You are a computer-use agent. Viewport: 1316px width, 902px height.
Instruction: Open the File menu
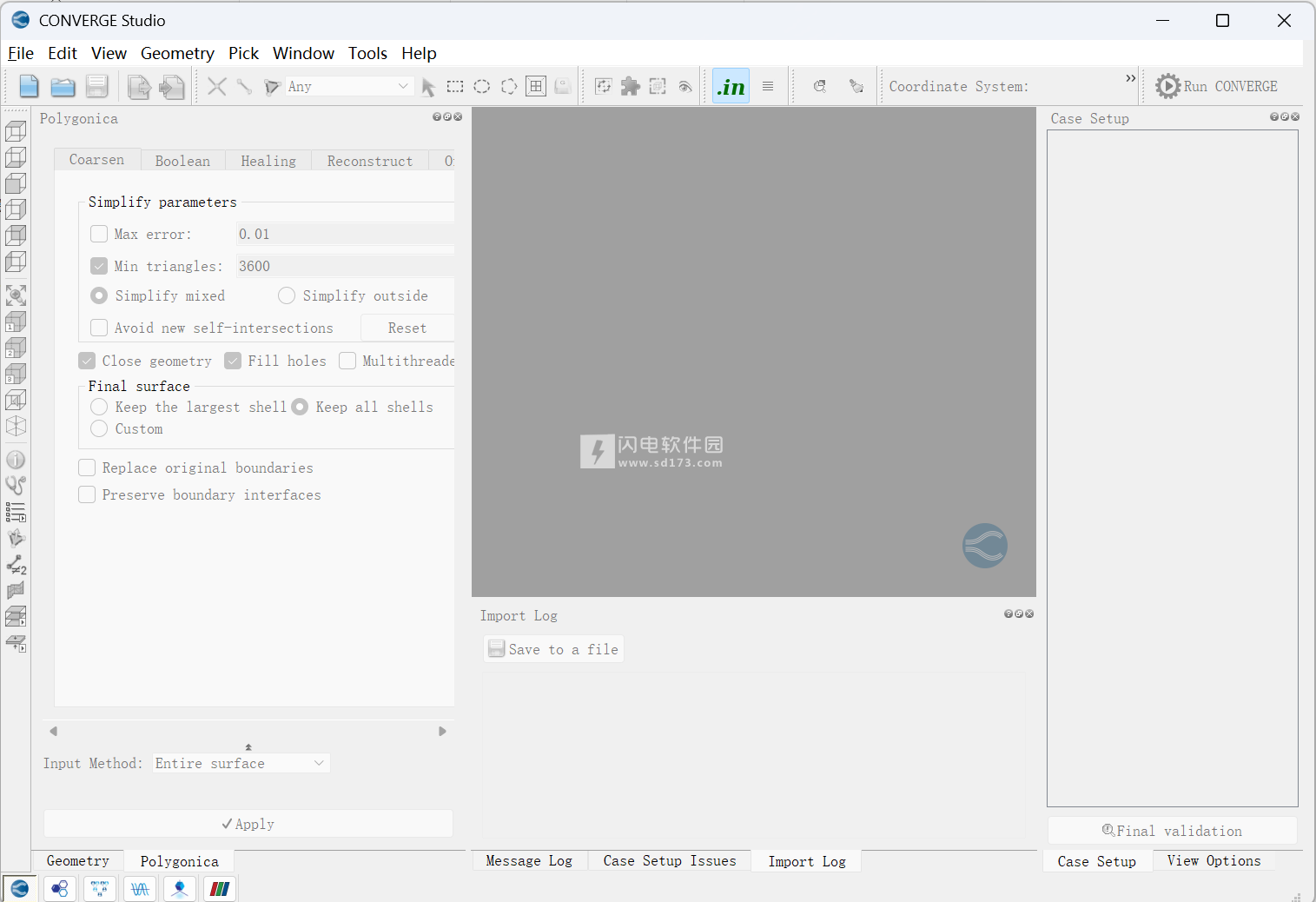[21, 53]
